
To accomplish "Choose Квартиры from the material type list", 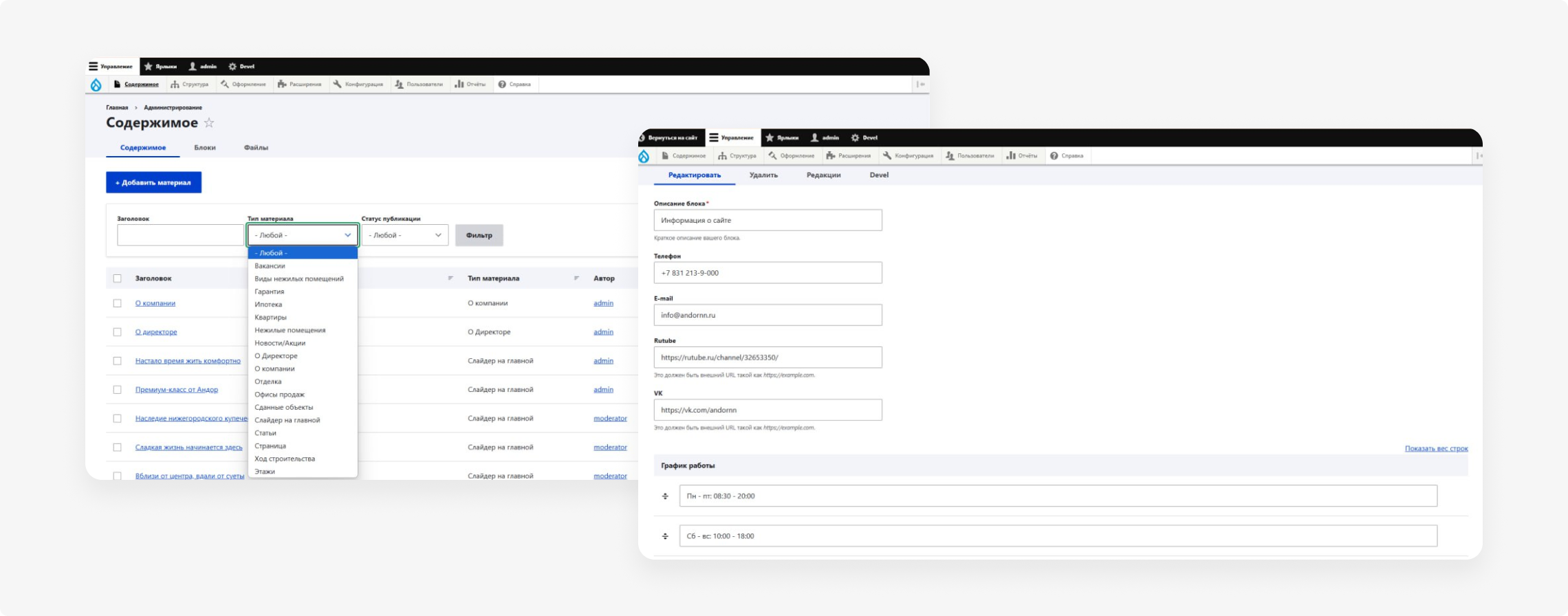I will (x=270, y=318).
